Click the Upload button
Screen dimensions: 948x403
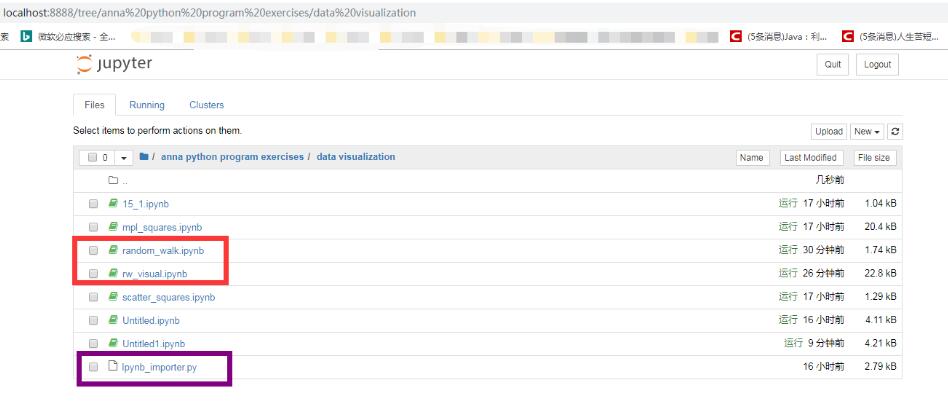pos(828,131)
